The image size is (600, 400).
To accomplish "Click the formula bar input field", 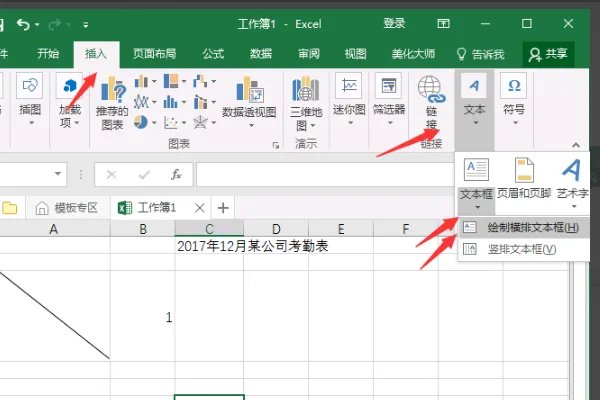I will 325,175.
